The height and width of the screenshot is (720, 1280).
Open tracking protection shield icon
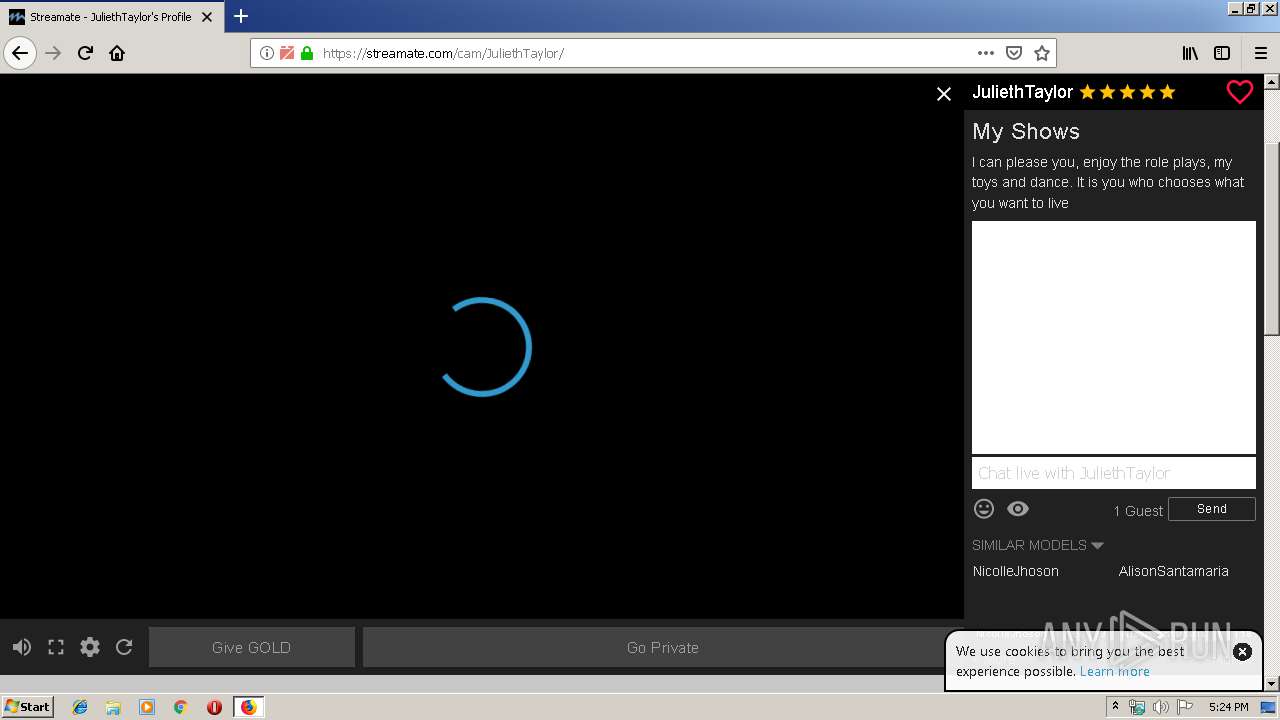click(287, 53)
